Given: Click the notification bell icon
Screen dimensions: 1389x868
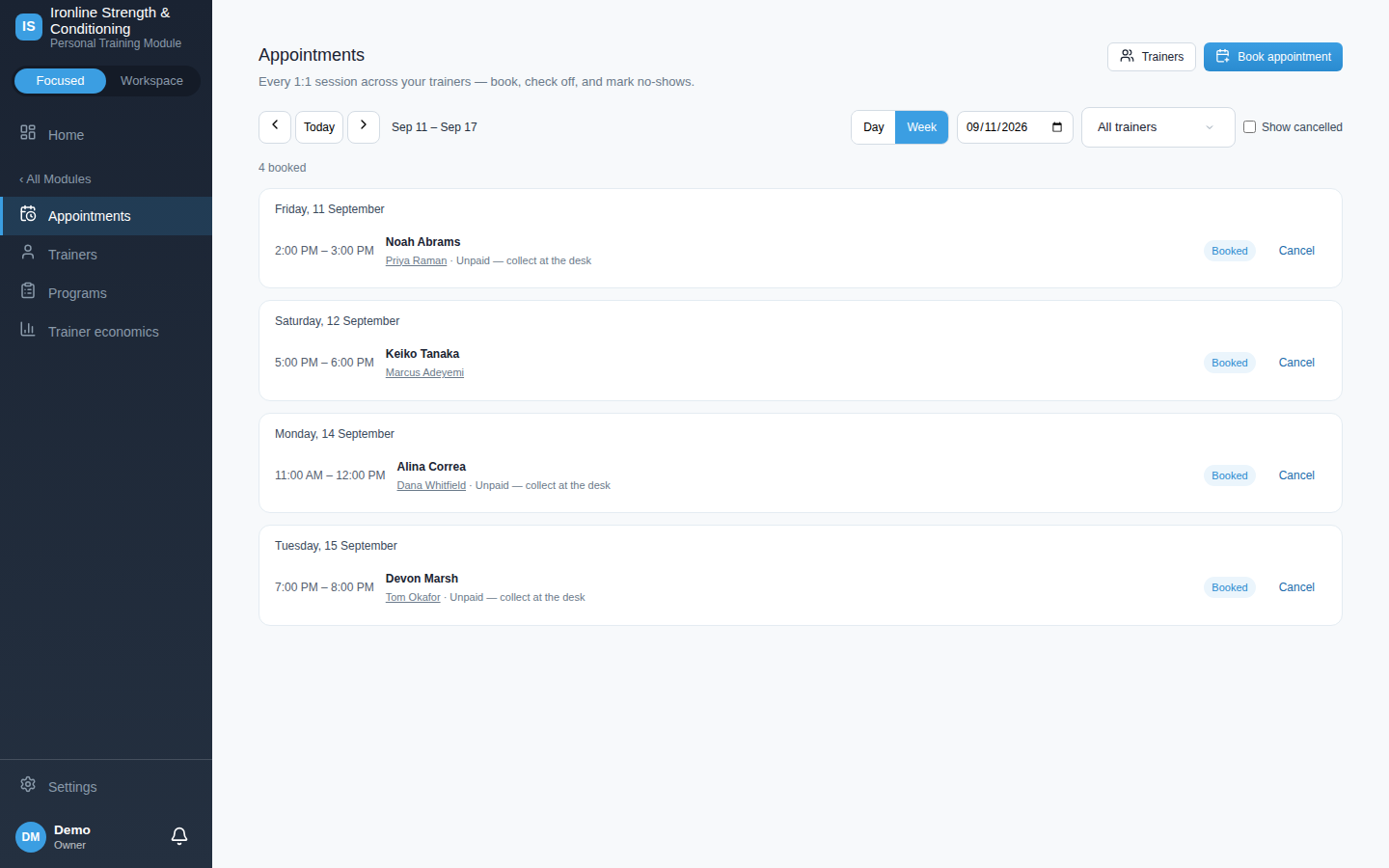Looking at the screenshot, I should tap(179, 836).
